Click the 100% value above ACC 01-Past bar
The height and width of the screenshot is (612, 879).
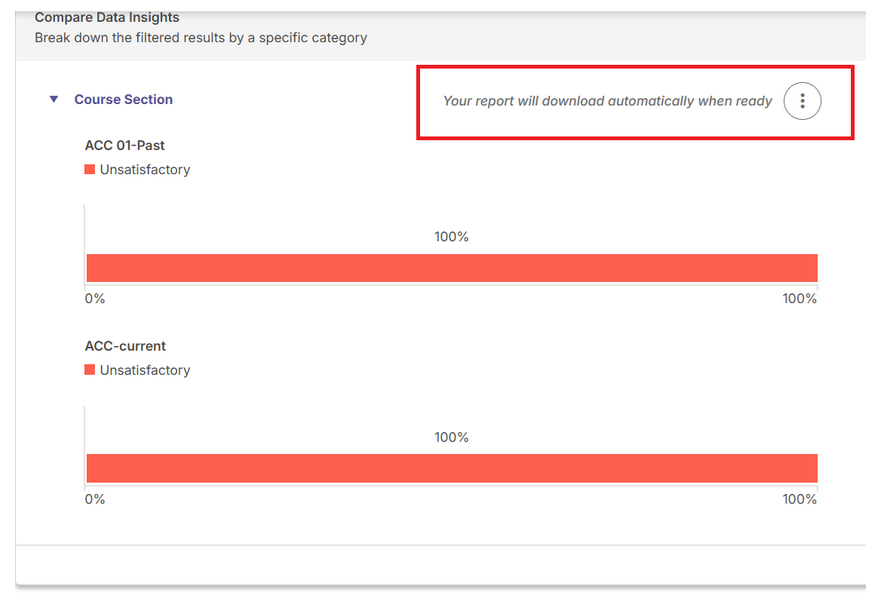451,237
